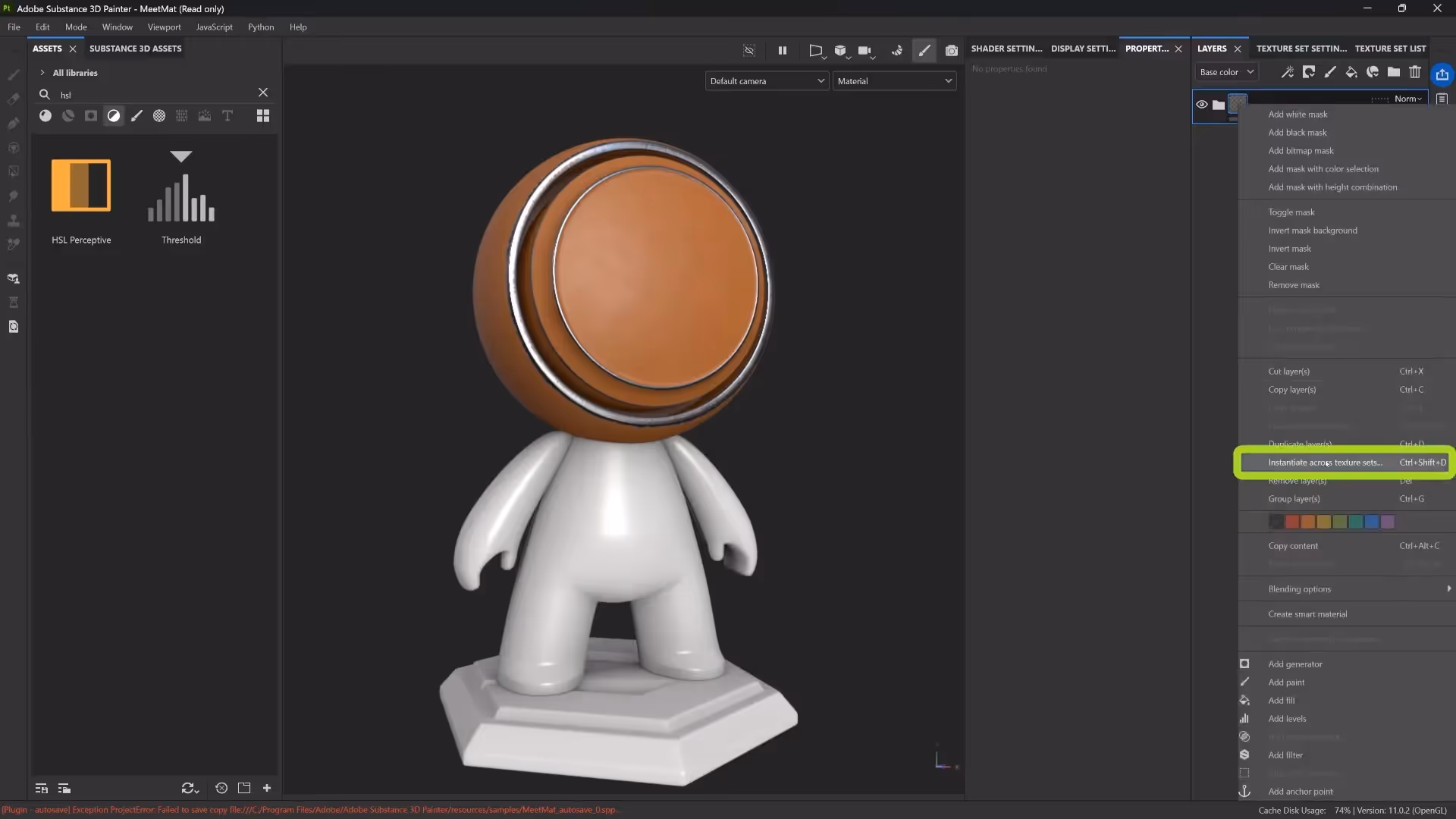1456x819 pixels.
Task: Switch asset view with the grid icon
Action: (x=263, y=116)
